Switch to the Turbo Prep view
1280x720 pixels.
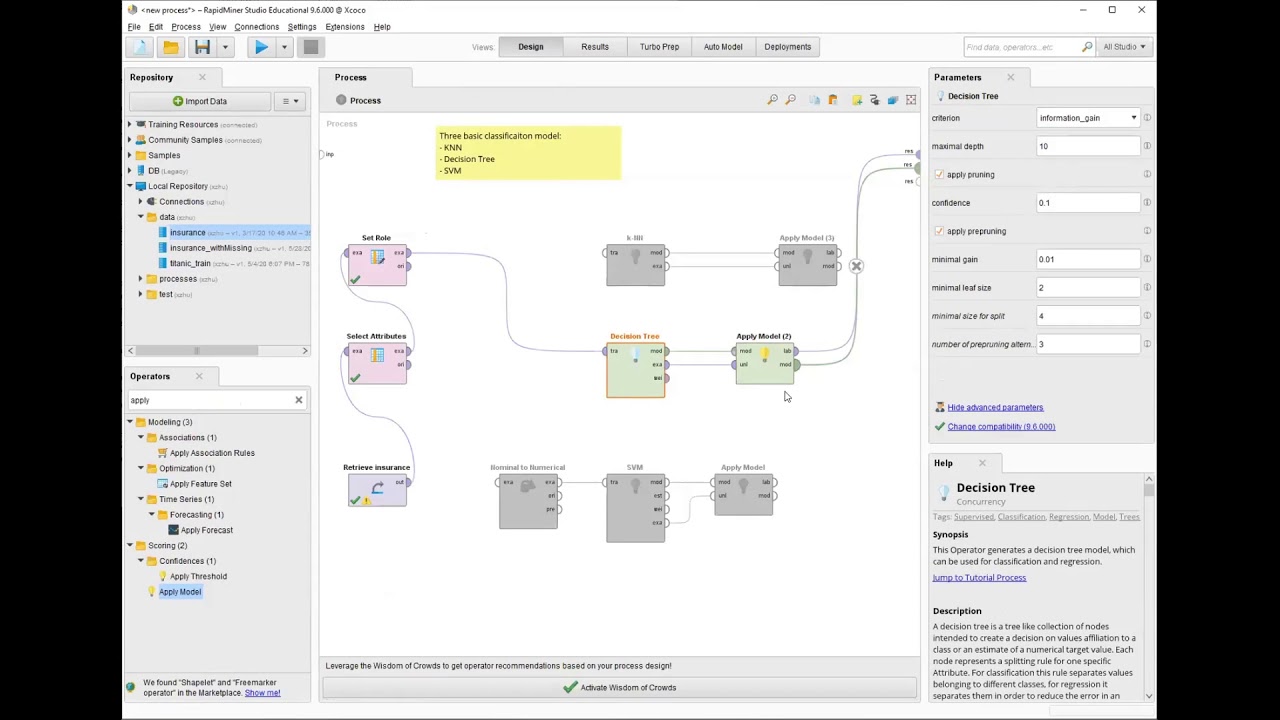click(x=659, y=47)
